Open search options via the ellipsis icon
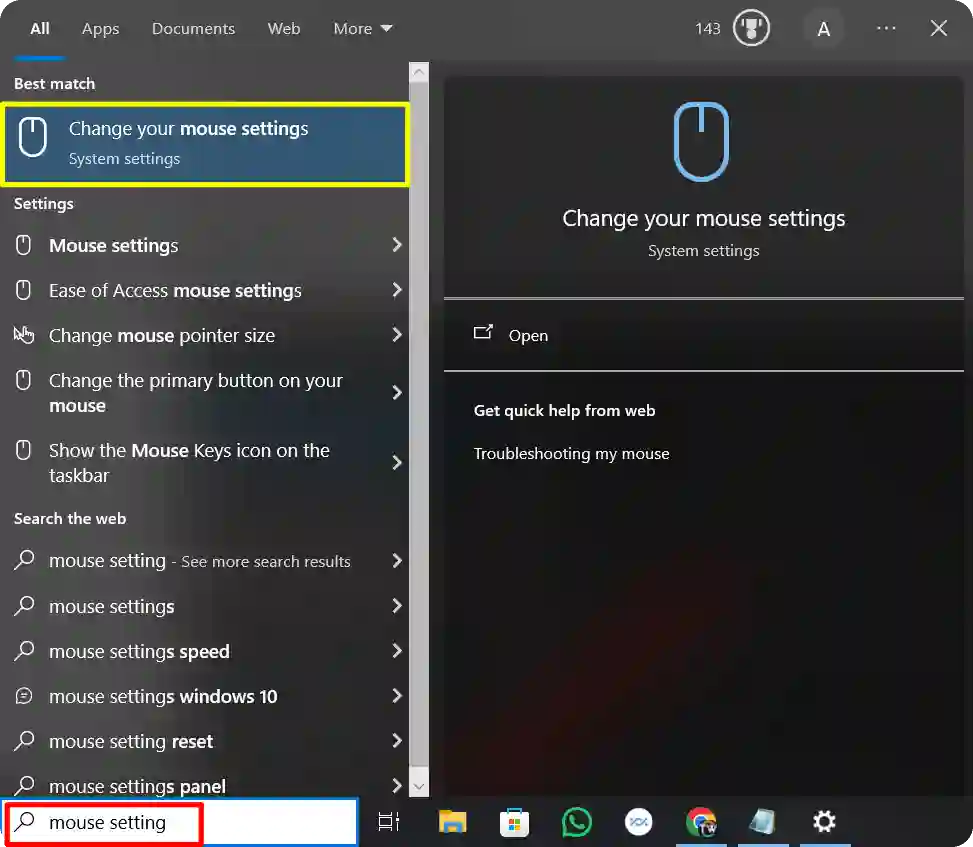 coord(886,28)
